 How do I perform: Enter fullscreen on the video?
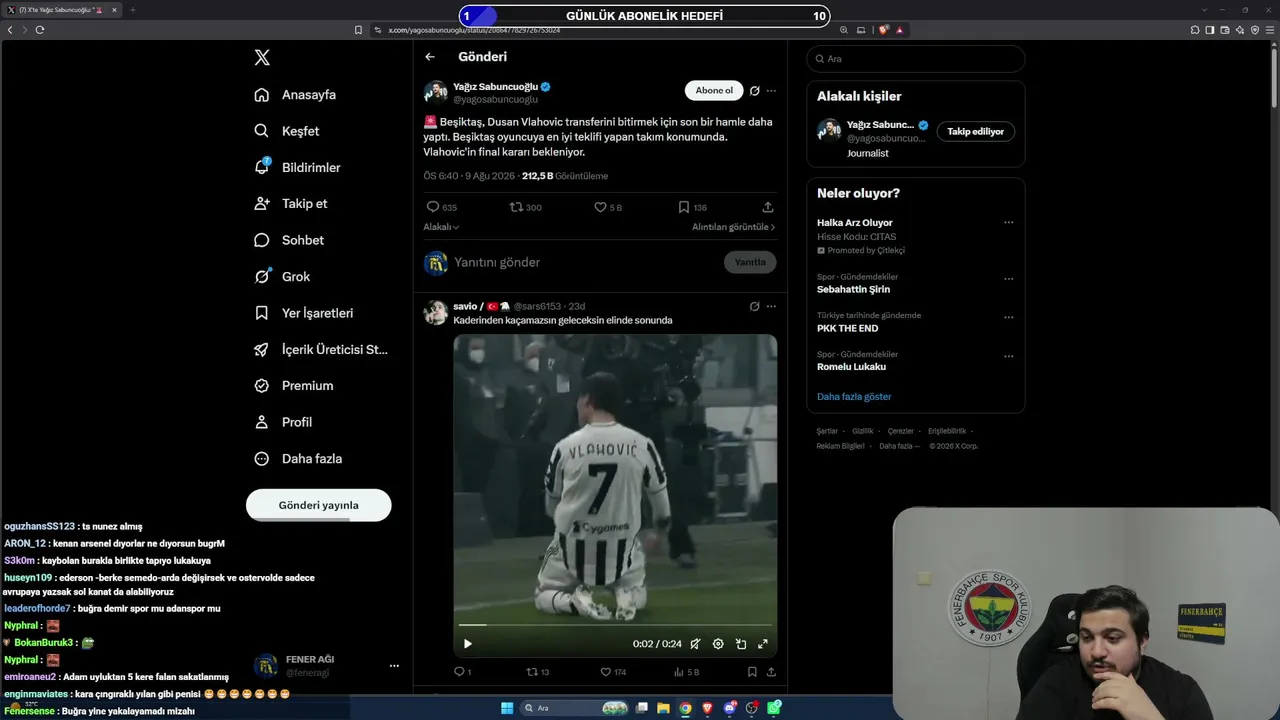coord(763,644)
